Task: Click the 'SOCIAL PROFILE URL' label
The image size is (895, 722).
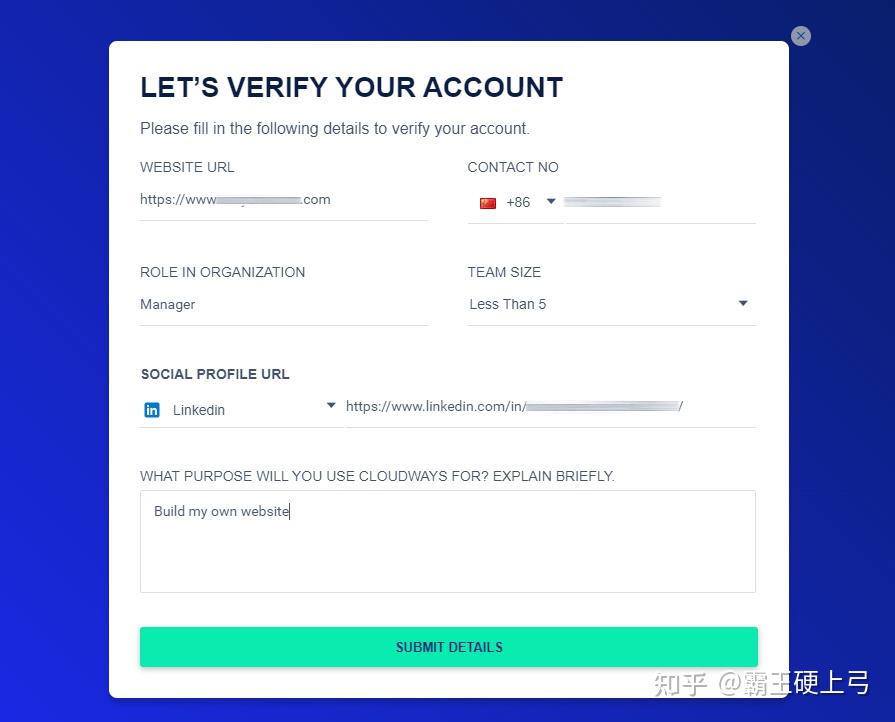Action: point(215,374)
